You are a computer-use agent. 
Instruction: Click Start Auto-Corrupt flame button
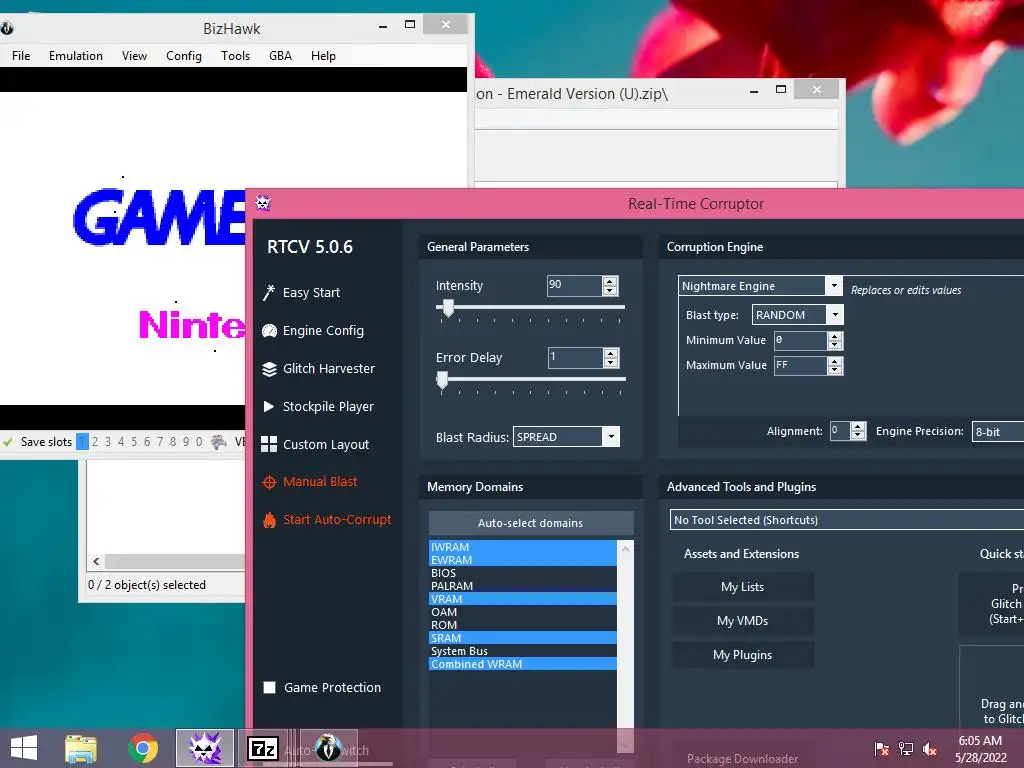327,520
